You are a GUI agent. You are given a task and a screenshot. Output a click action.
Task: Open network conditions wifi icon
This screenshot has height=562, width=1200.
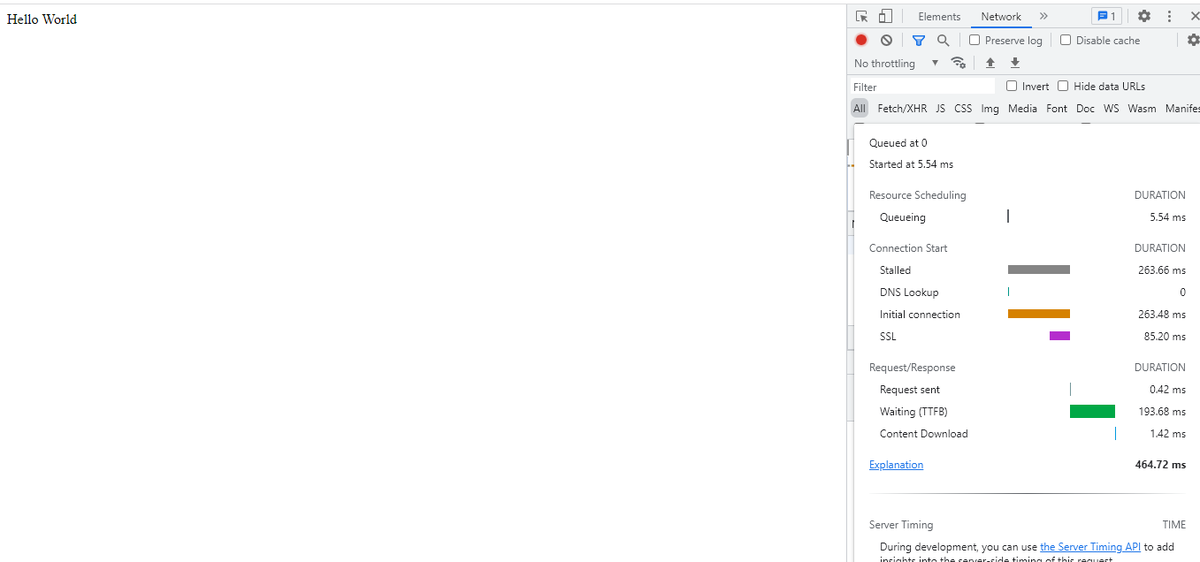[x=959, y=63]
